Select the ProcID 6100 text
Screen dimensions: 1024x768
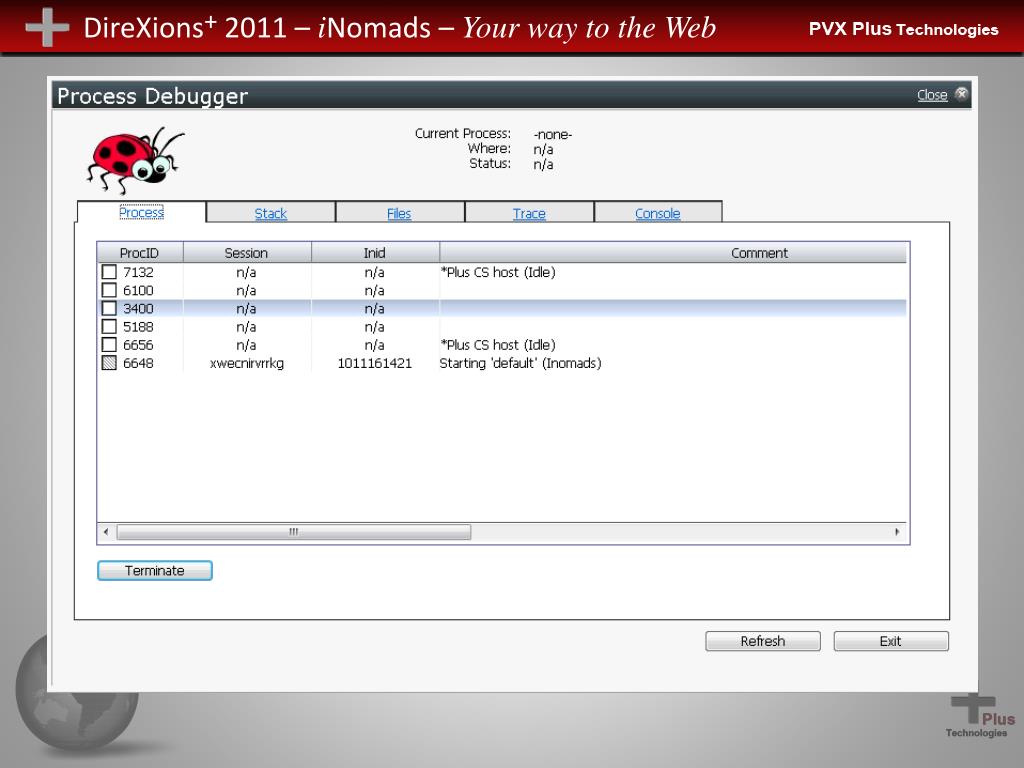tap(138, 290)
